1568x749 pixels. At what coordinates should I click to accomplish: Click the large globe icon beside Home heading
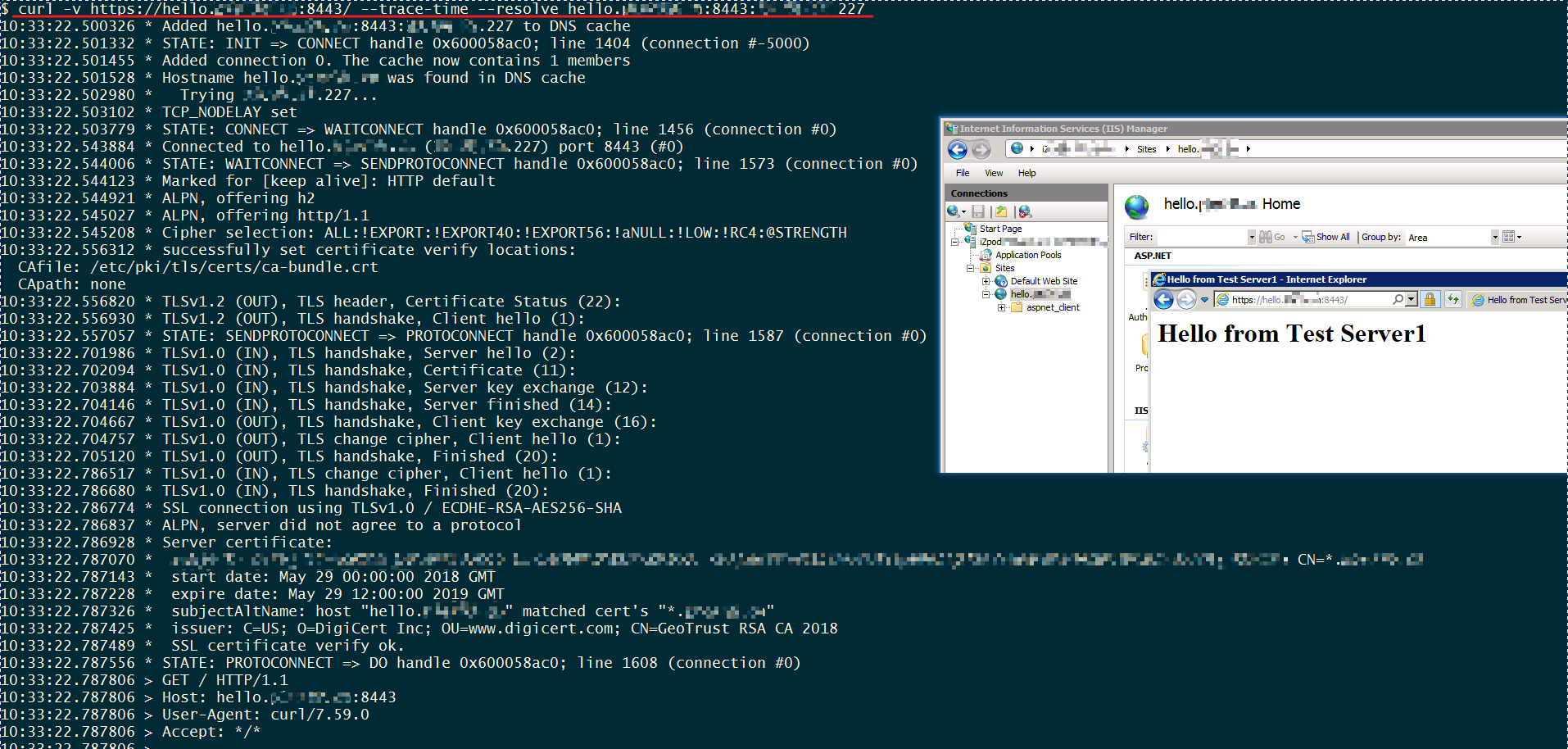pyautogui.click(x=1136, y=207)
